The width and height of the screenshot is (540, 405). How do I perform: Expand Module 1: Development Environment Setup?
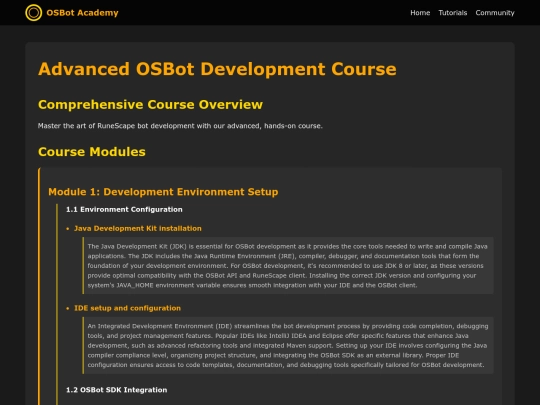[163, 192]
